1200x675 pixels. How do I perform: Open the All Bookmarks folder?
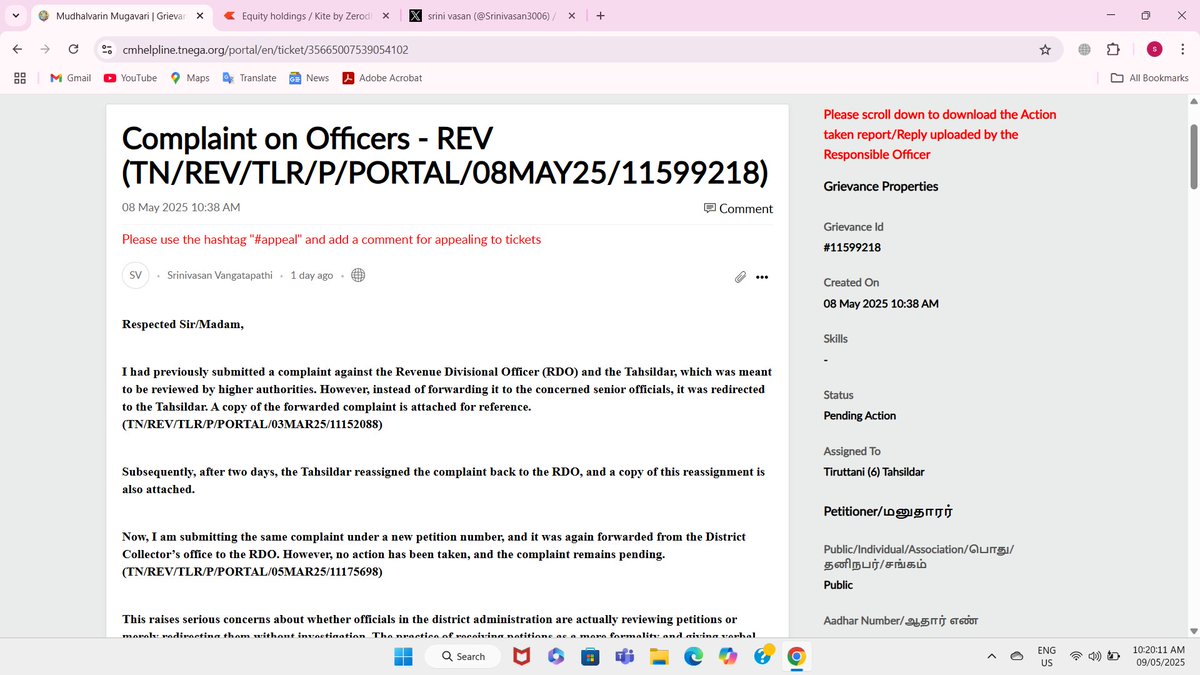pos(1149,77)
